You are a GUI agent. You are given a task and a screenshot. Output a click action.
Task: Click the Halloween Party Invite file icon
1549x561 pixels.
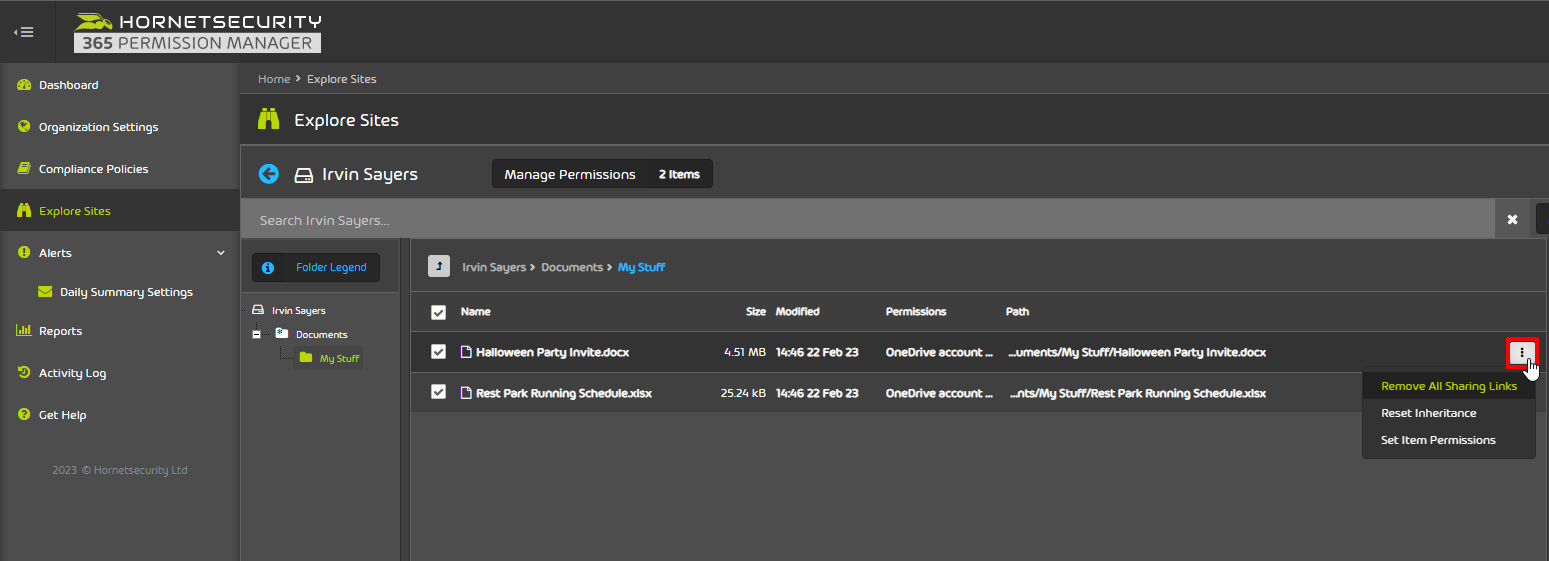[x=465, y=352]
